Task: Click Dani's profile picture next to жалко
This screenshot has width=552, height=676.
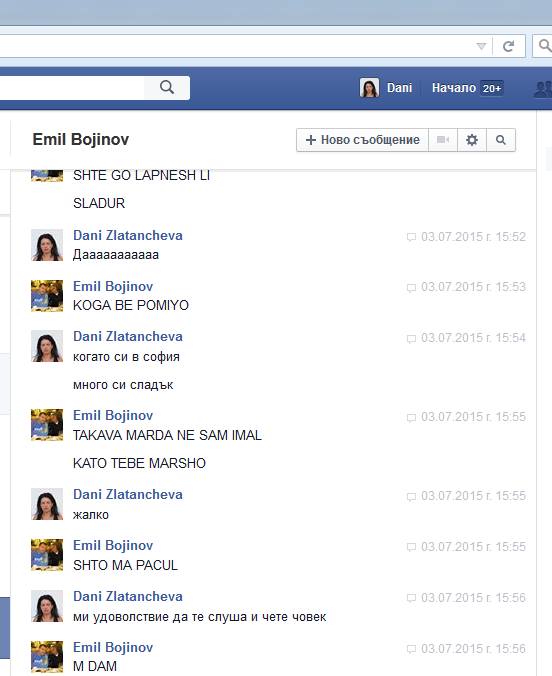Action: click(x=47, y=504)
